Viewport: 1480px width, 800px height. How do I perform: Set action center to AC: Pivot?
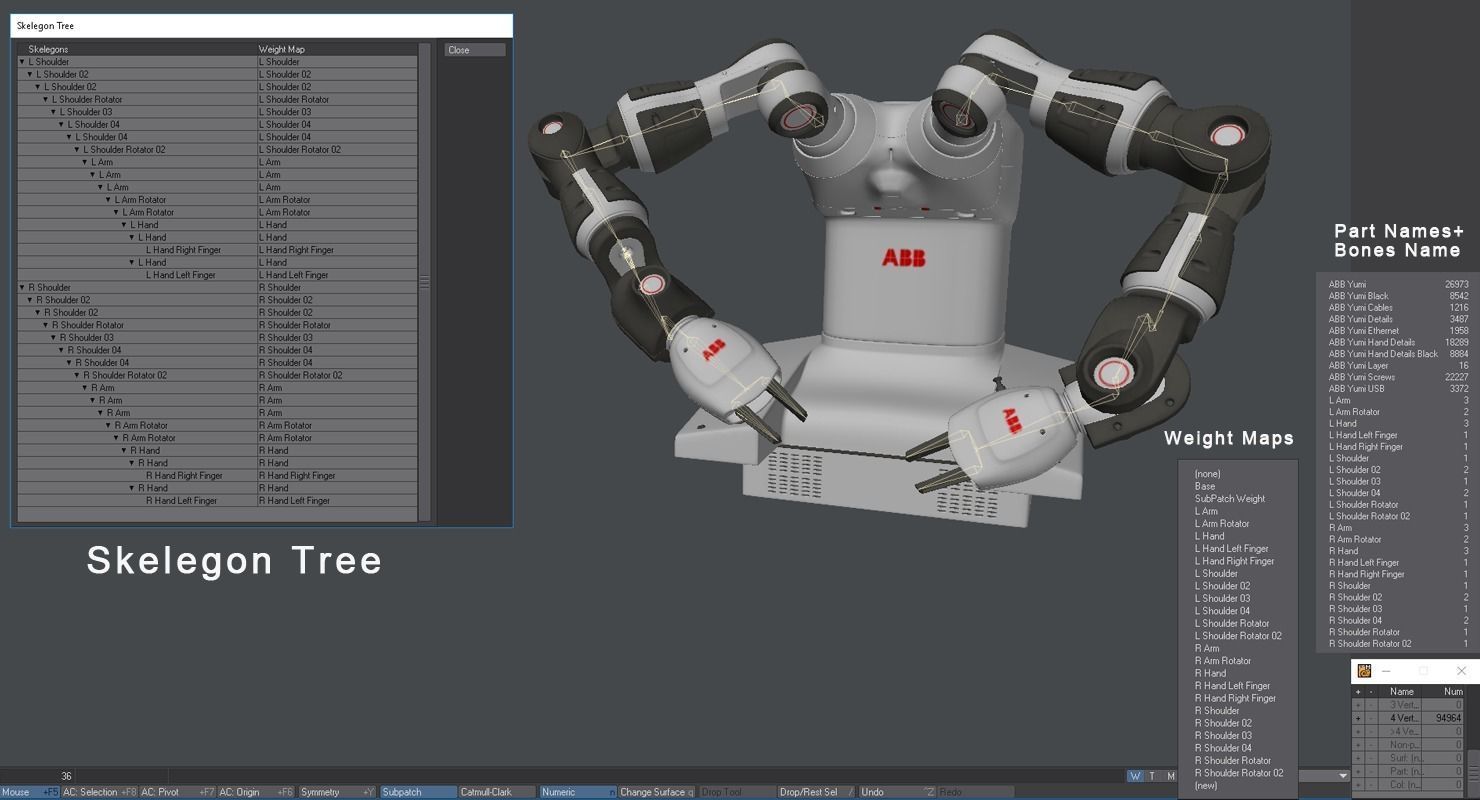[x=177, y=792]
